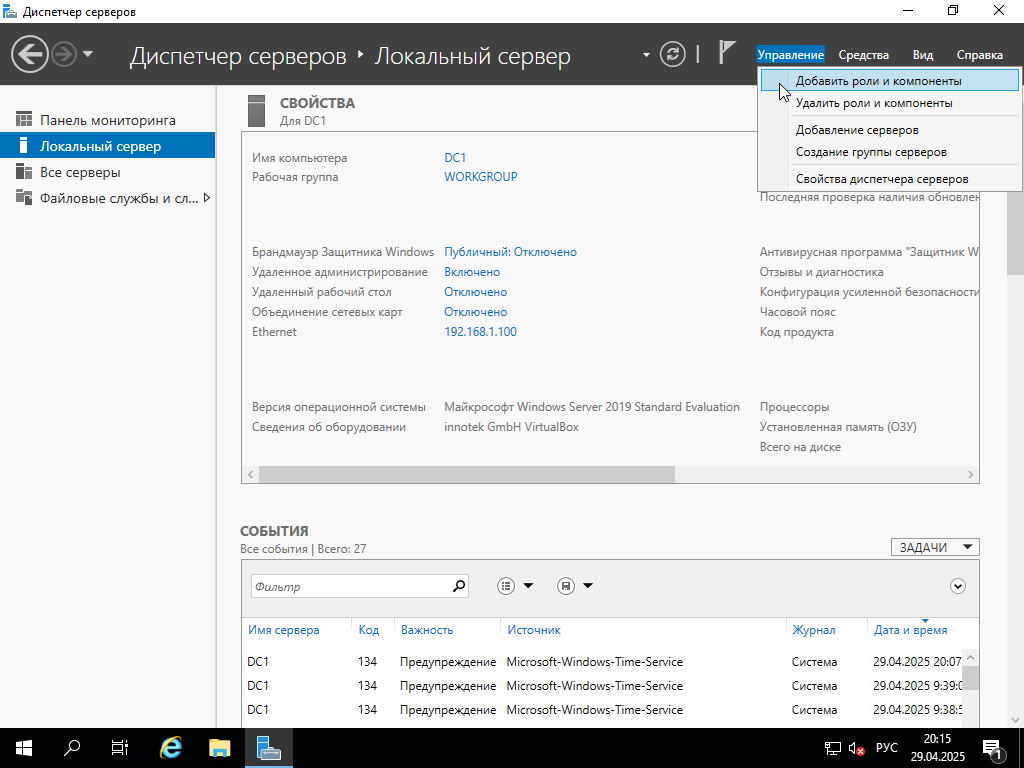Click the forward navigation arrow button
Screen dimensions: 1024x768
[64, 54]
